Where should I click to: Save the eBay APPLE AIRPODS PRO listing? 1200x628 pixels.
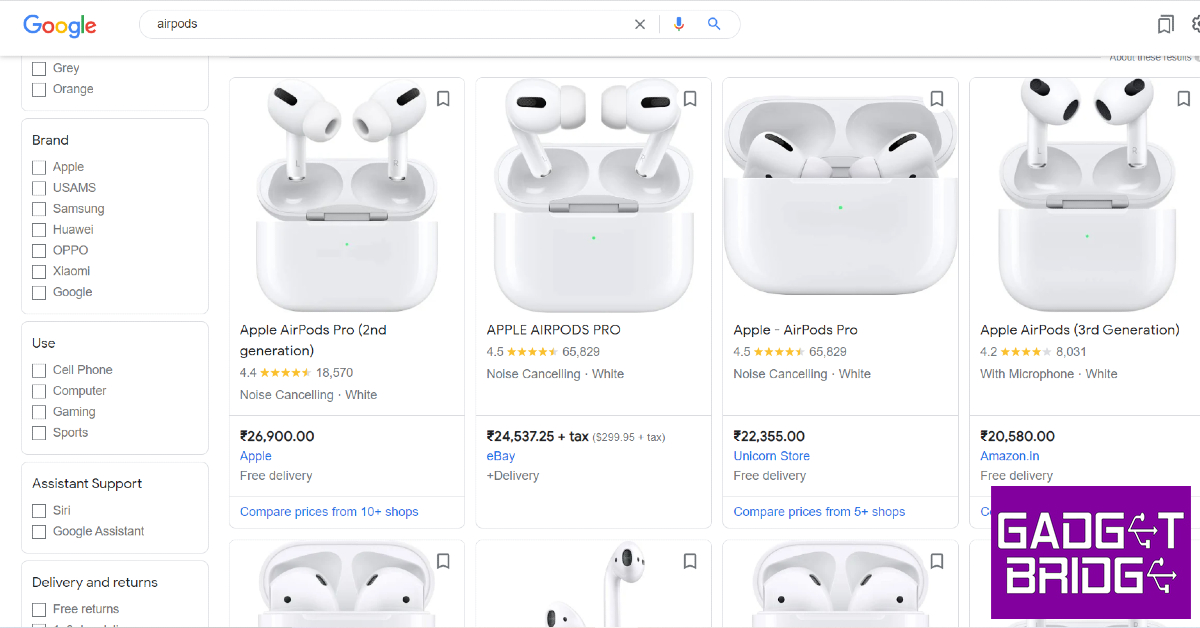(690, 98)
